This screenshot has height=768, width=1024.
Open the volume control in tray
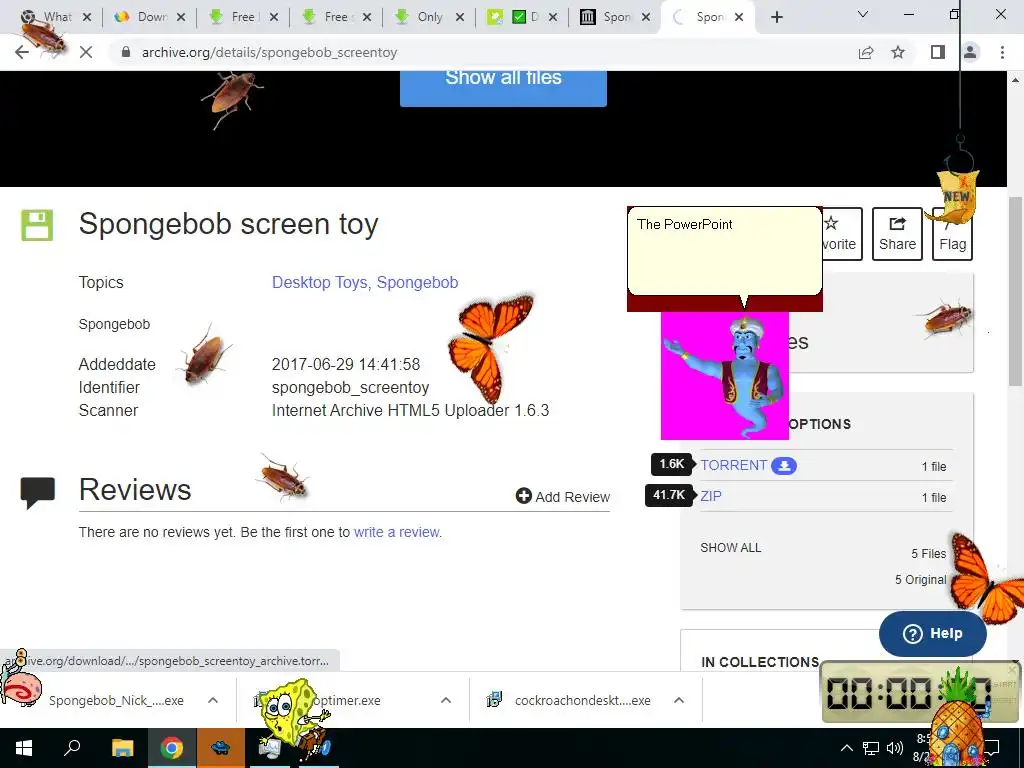coord(895,748)
